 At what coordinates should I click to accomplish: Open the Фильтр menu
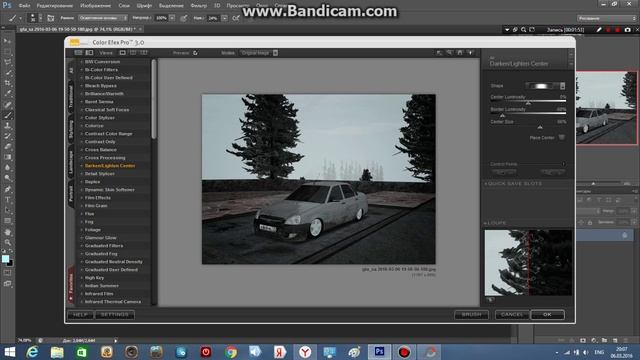click(x=199, y=6)
